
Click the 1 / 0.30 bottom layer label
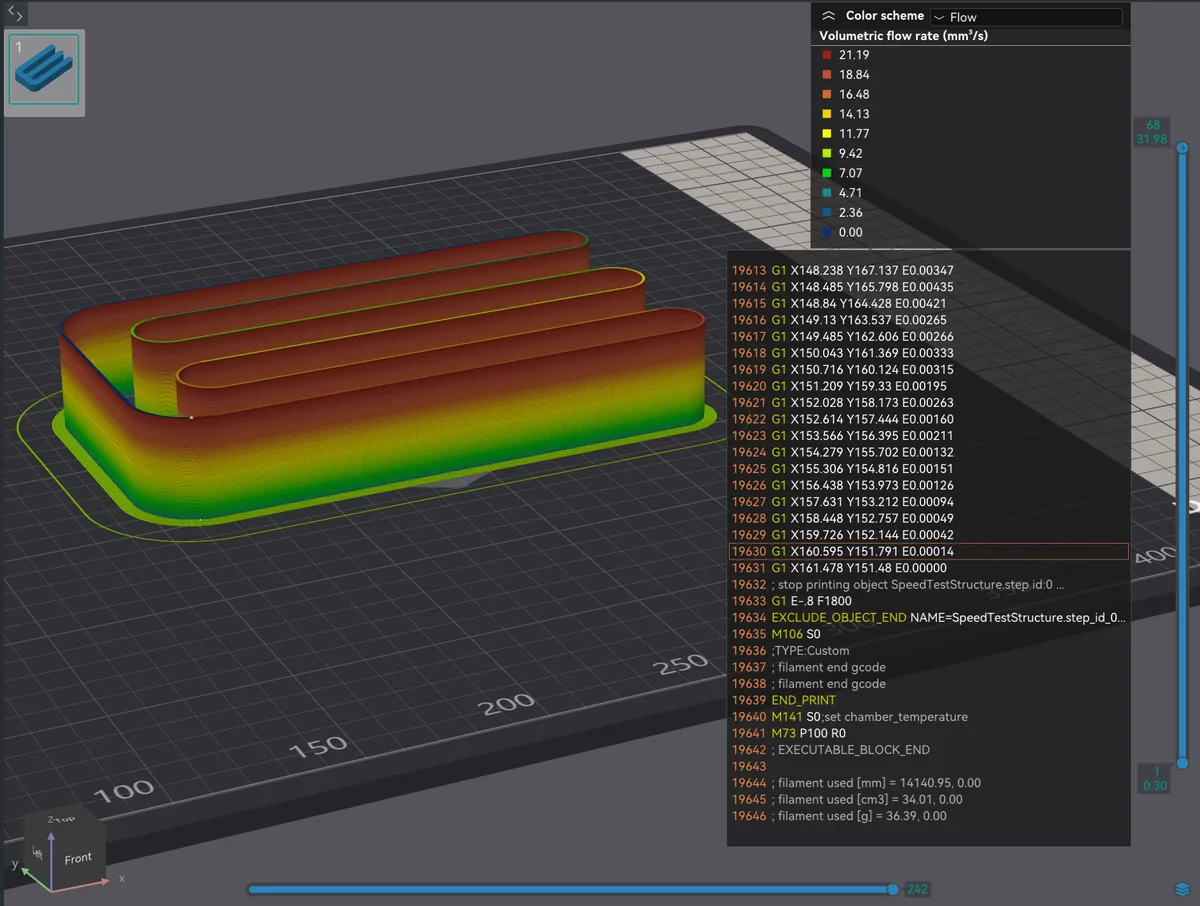pos(1156,778)
